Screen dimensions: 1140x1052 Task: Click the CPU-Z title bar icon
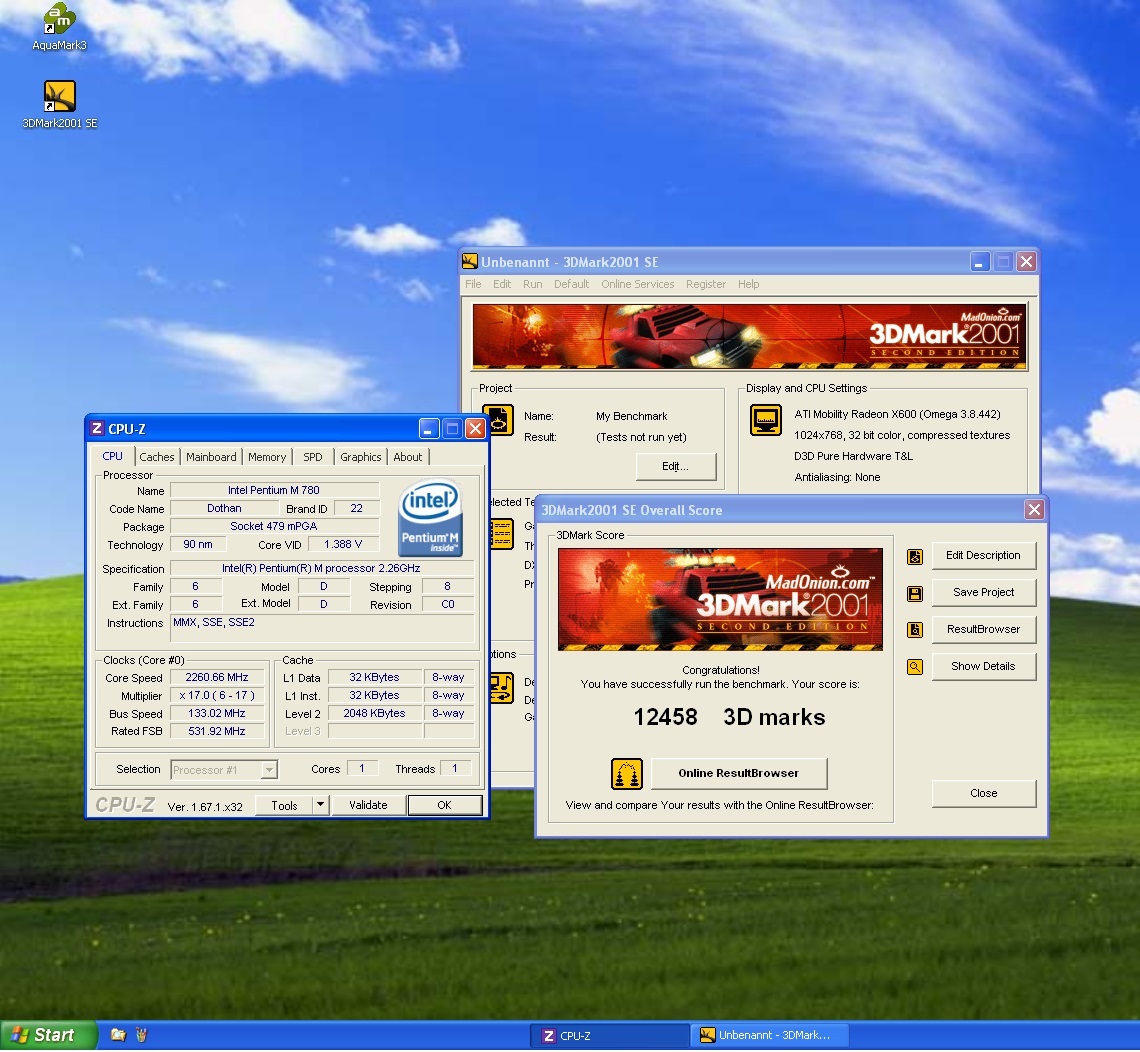click(97, 428)
